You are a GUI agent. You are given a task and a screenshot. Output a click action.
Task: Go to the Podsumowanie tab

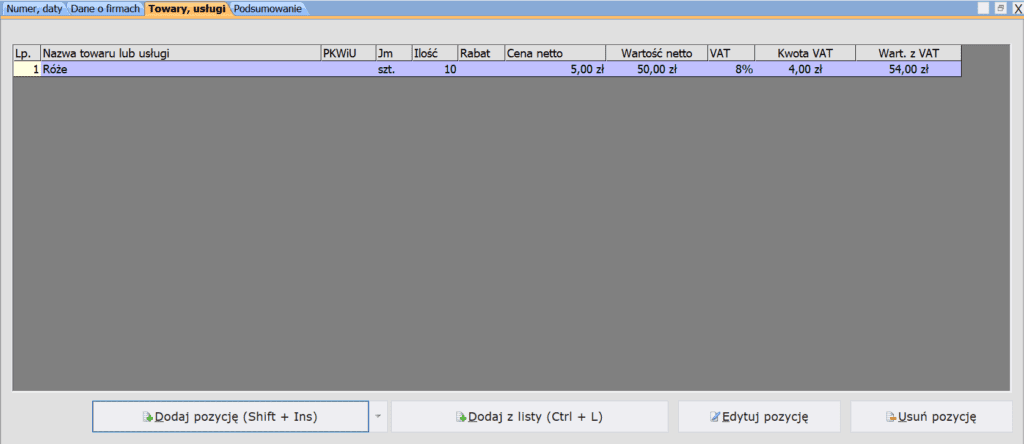[x=267, y=8]
